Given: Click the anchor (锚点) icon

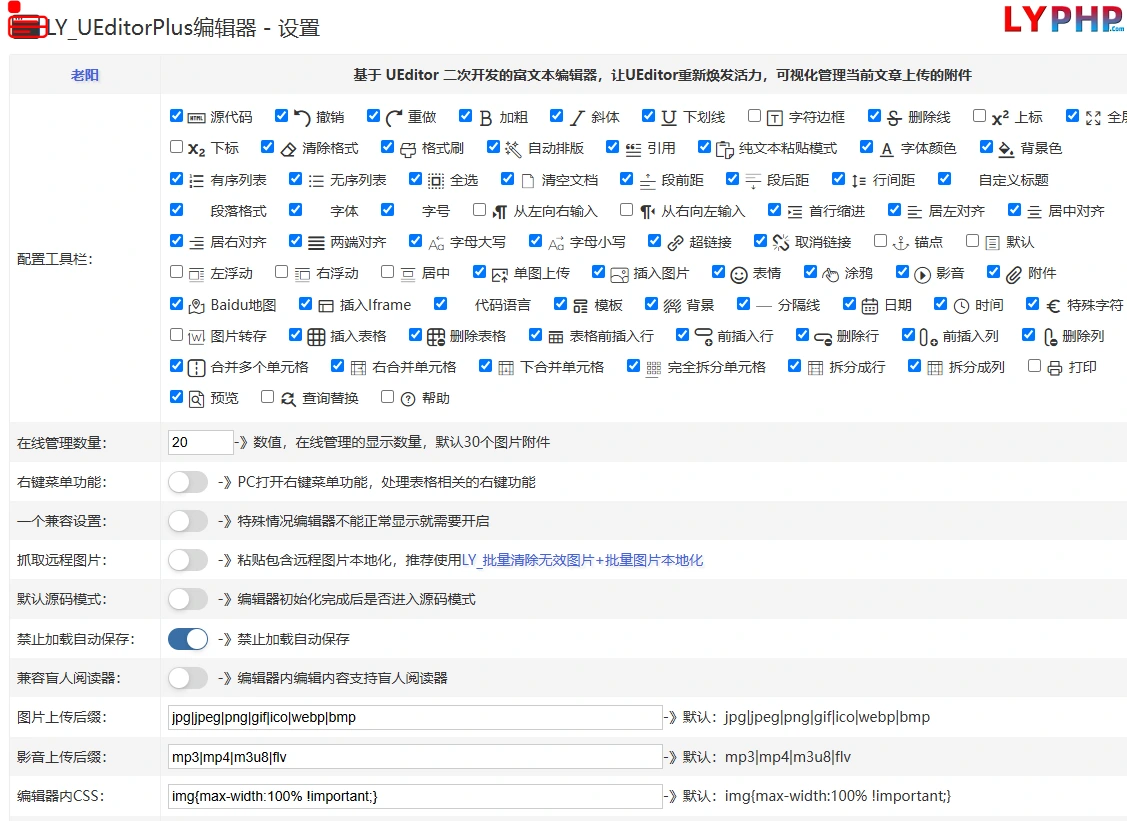Looking at the screenshot, I should tap(901, 243).
